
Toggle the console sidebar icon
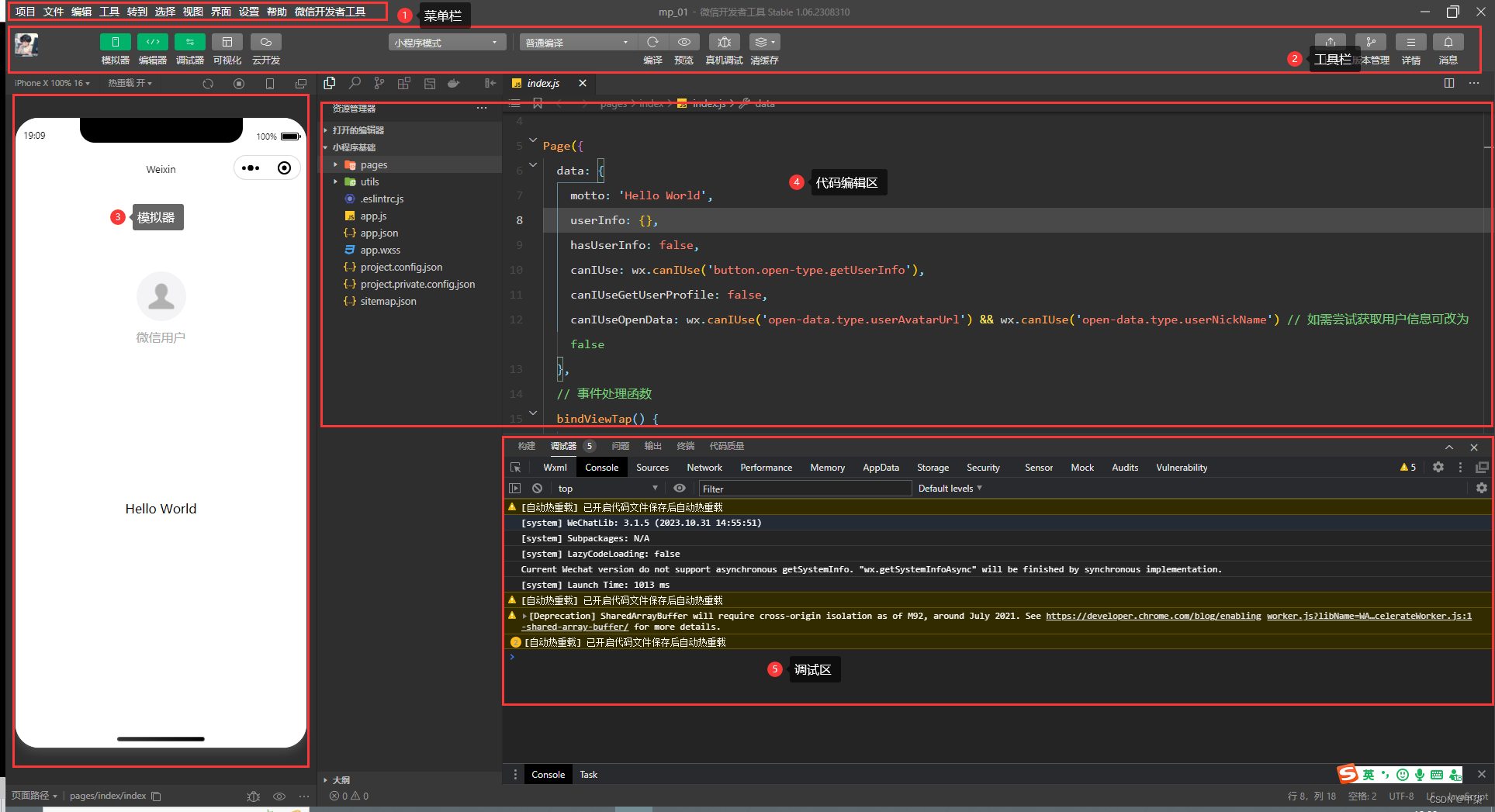[514, 489]
